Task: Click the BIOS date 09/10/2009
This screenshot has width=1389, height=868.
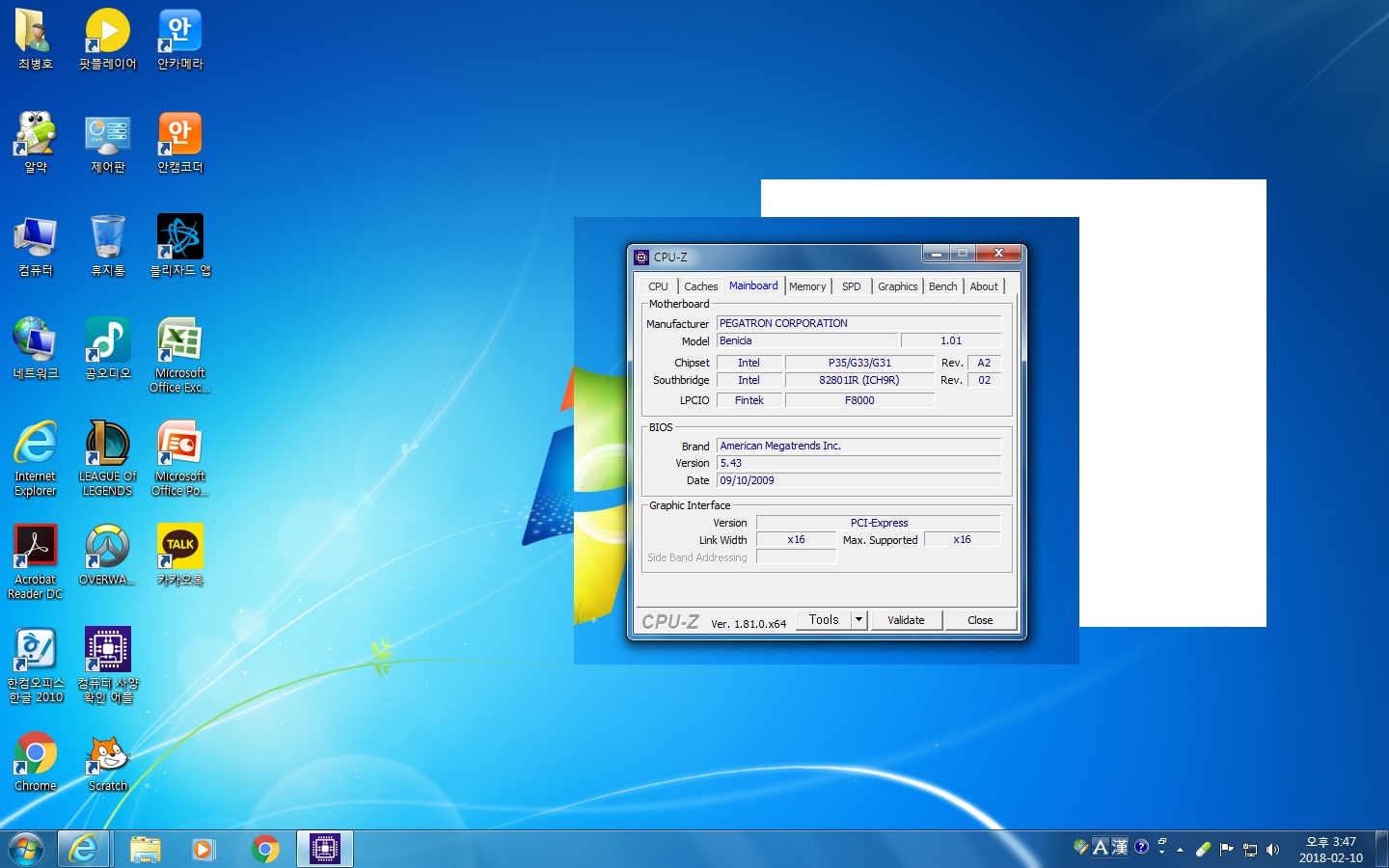Action: point(858,480)
